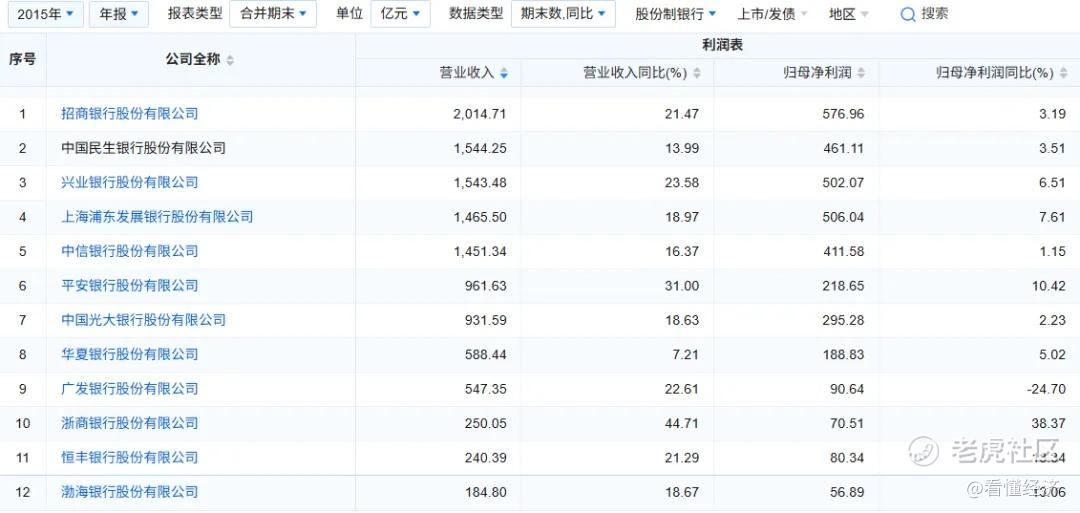Sort by 归母净利润同比(%) column arrows

1064,73
